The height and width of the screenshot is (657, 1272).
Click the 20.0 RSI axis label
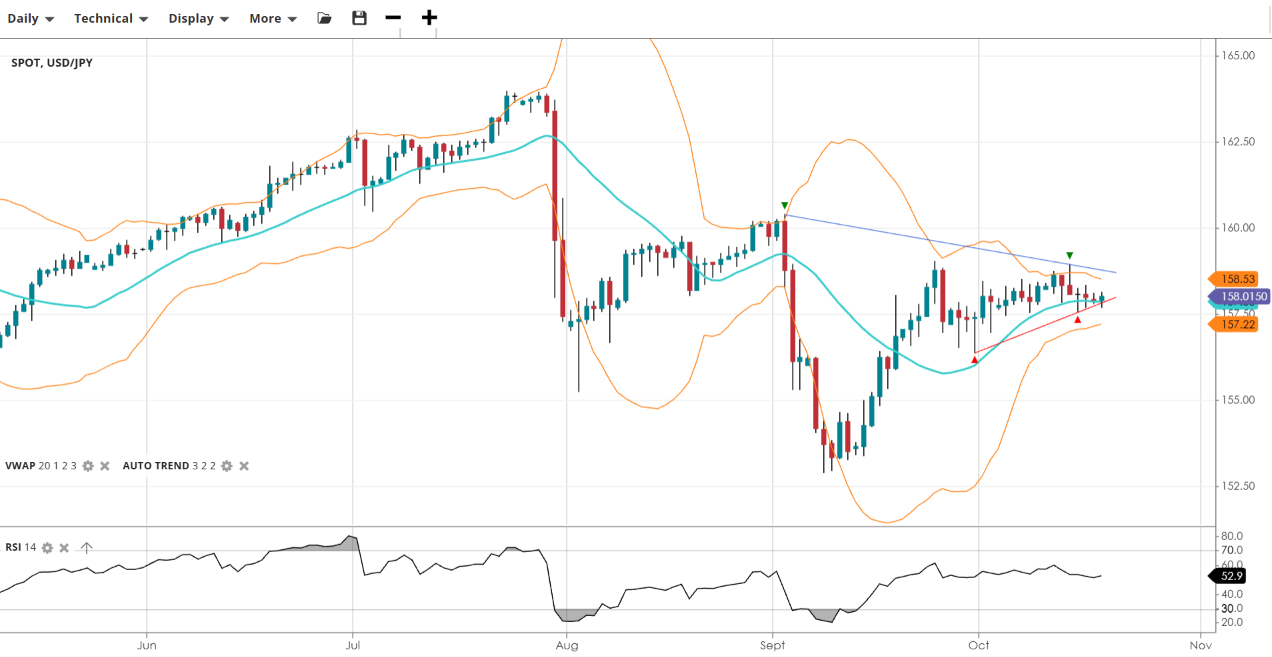click(1231, 622)
